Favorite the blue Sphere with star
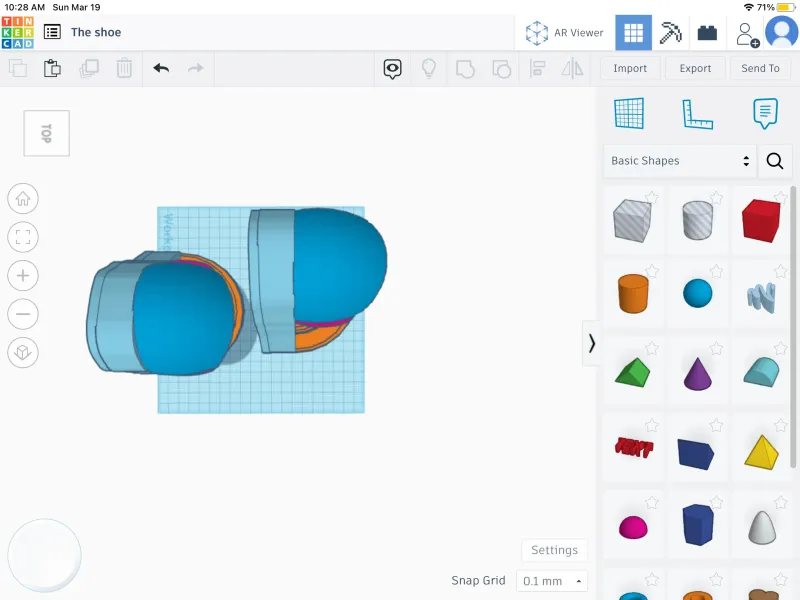The width and height of the screenshot is (800, 600). tap(716, 271)
